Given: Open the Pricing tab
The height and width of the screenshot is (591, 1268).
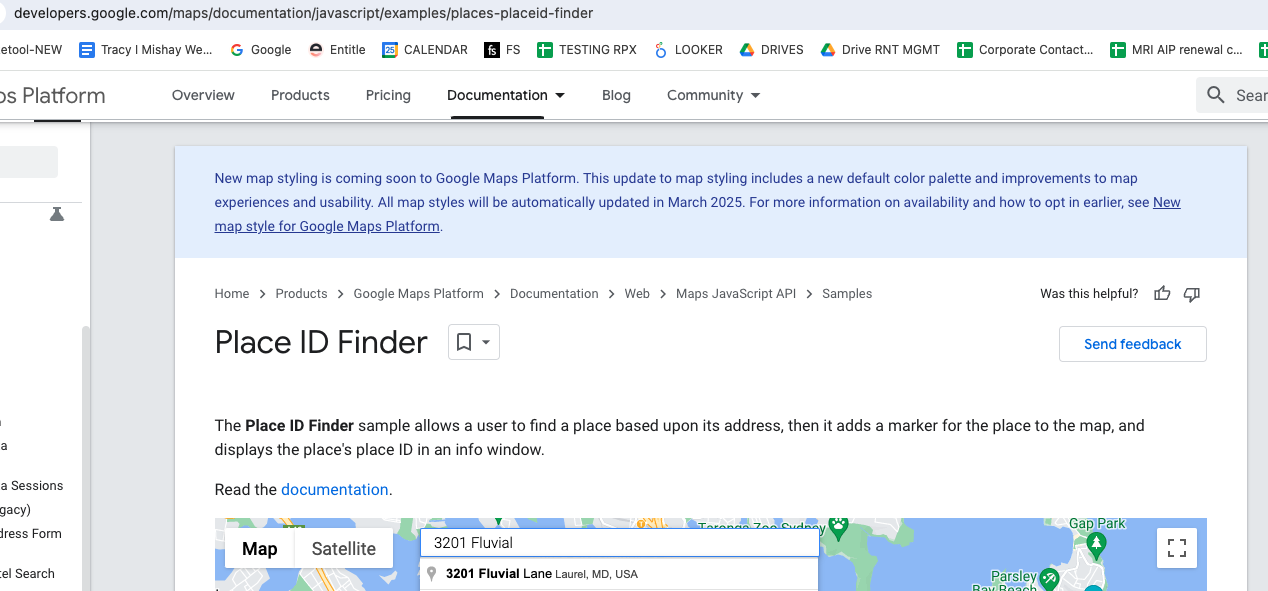Looking at the screenshot, I should 388,95.
